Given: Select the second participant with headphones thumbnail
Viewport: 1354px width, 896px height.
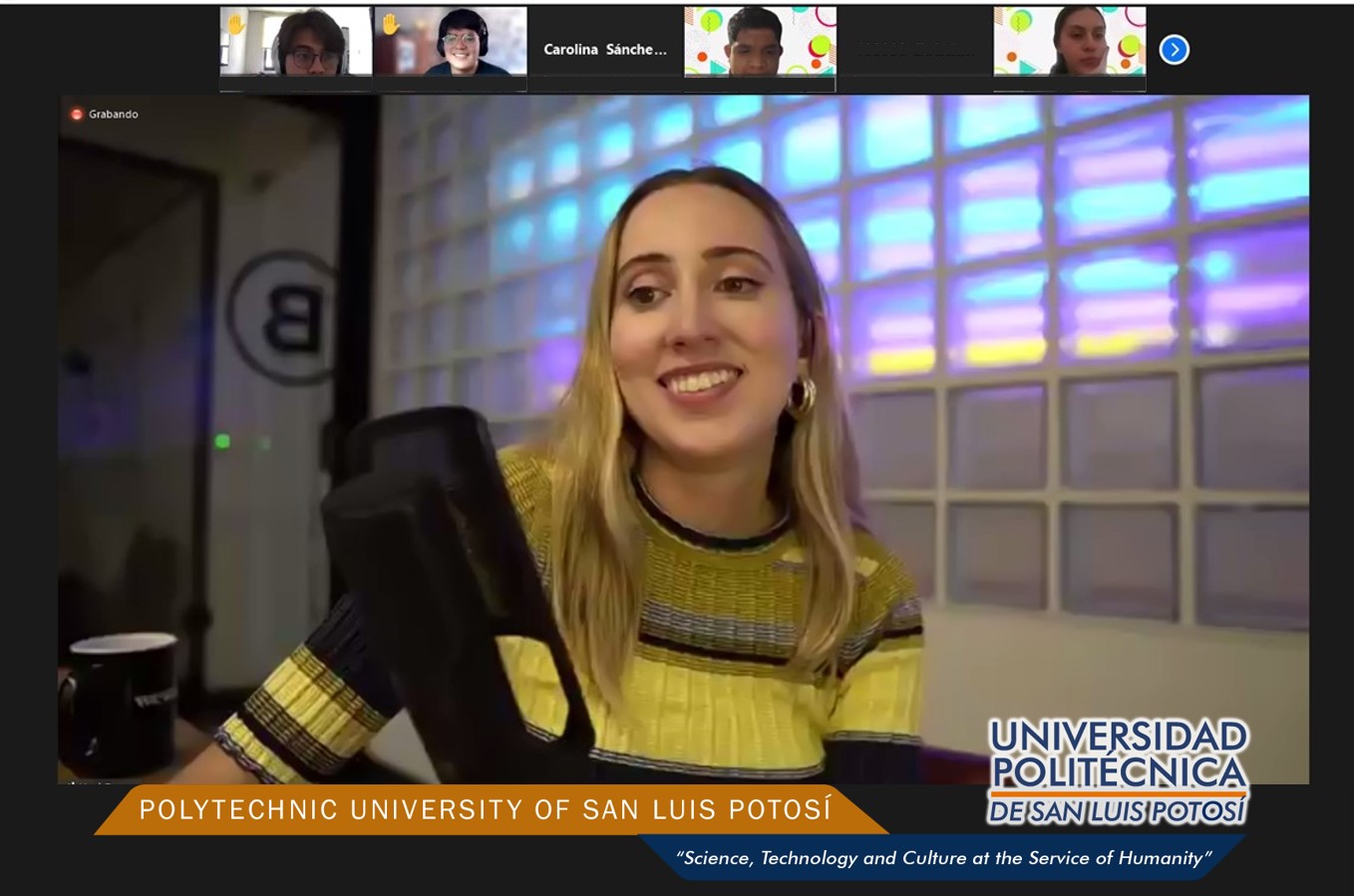Looking at the screenshot, I should pyautogui.click(x=451, y=44).
